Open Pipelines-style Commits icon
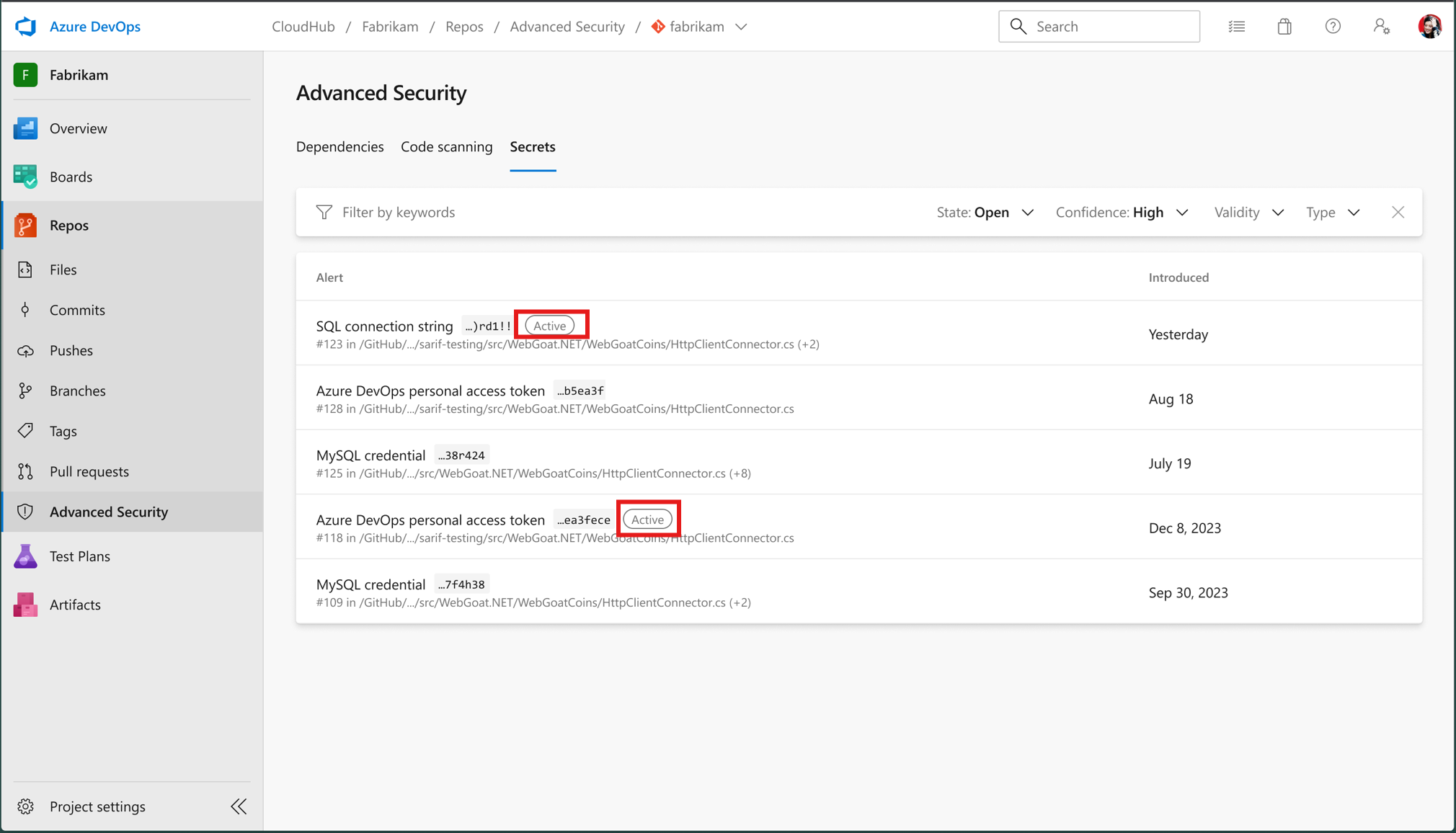1456x833 pixels. click(26, 310)
